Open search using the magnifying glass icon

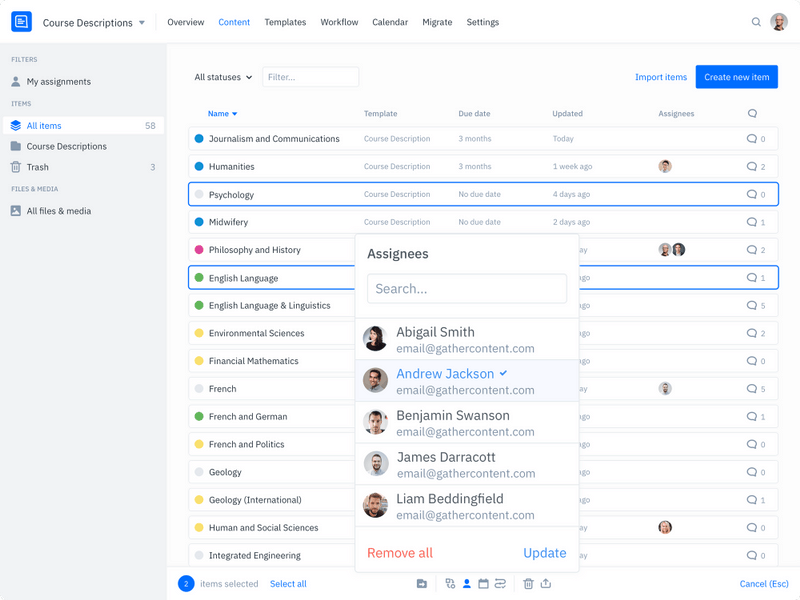756,21
